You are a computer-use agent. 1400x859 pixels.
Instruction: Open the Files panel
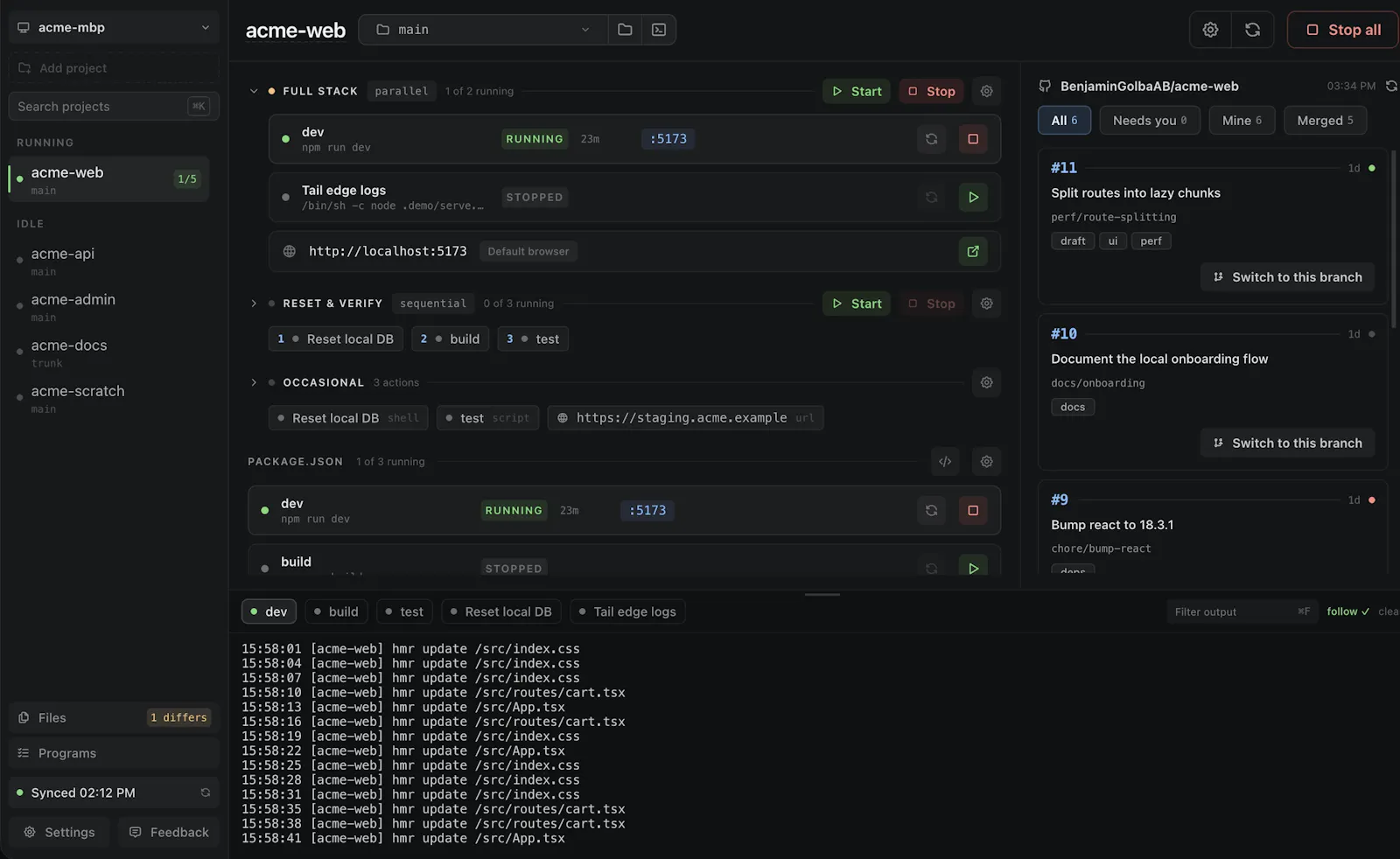pos(114,717)
